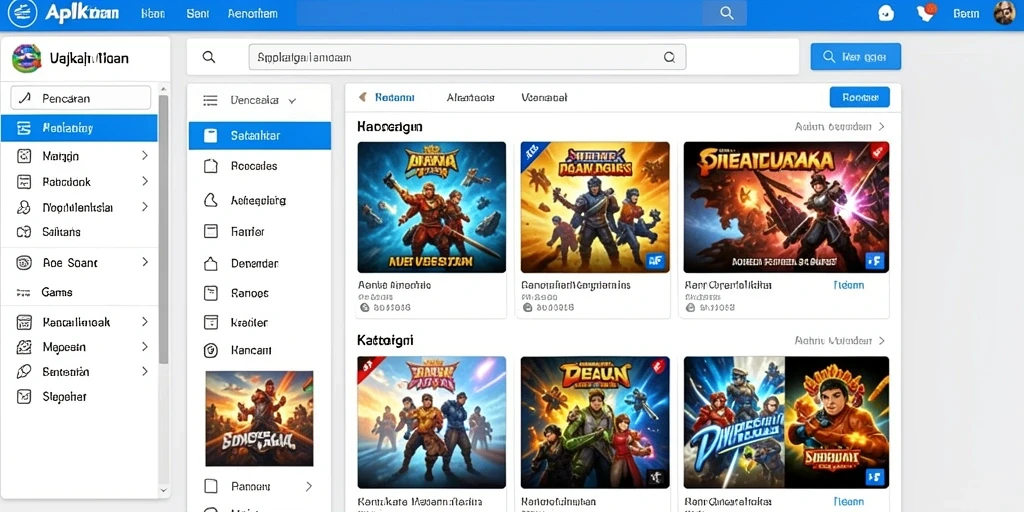The image size is (1024, 512).
Task: Open the Sent menu in header
Action: pyautogui.click(x=197, y=13)
